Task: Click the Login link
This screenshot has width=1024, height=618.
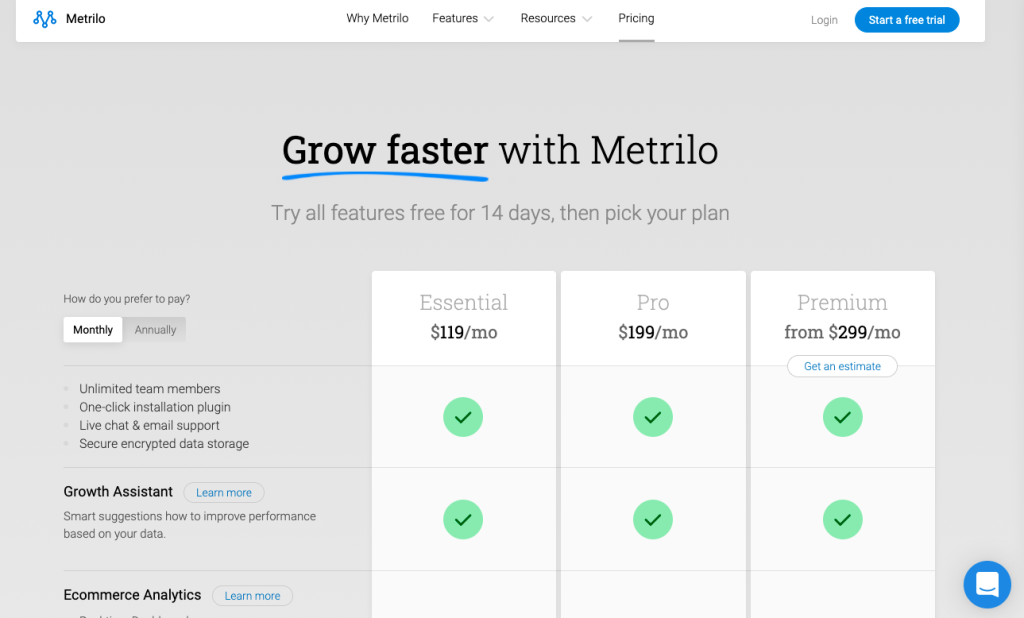Action: (824, 20)
